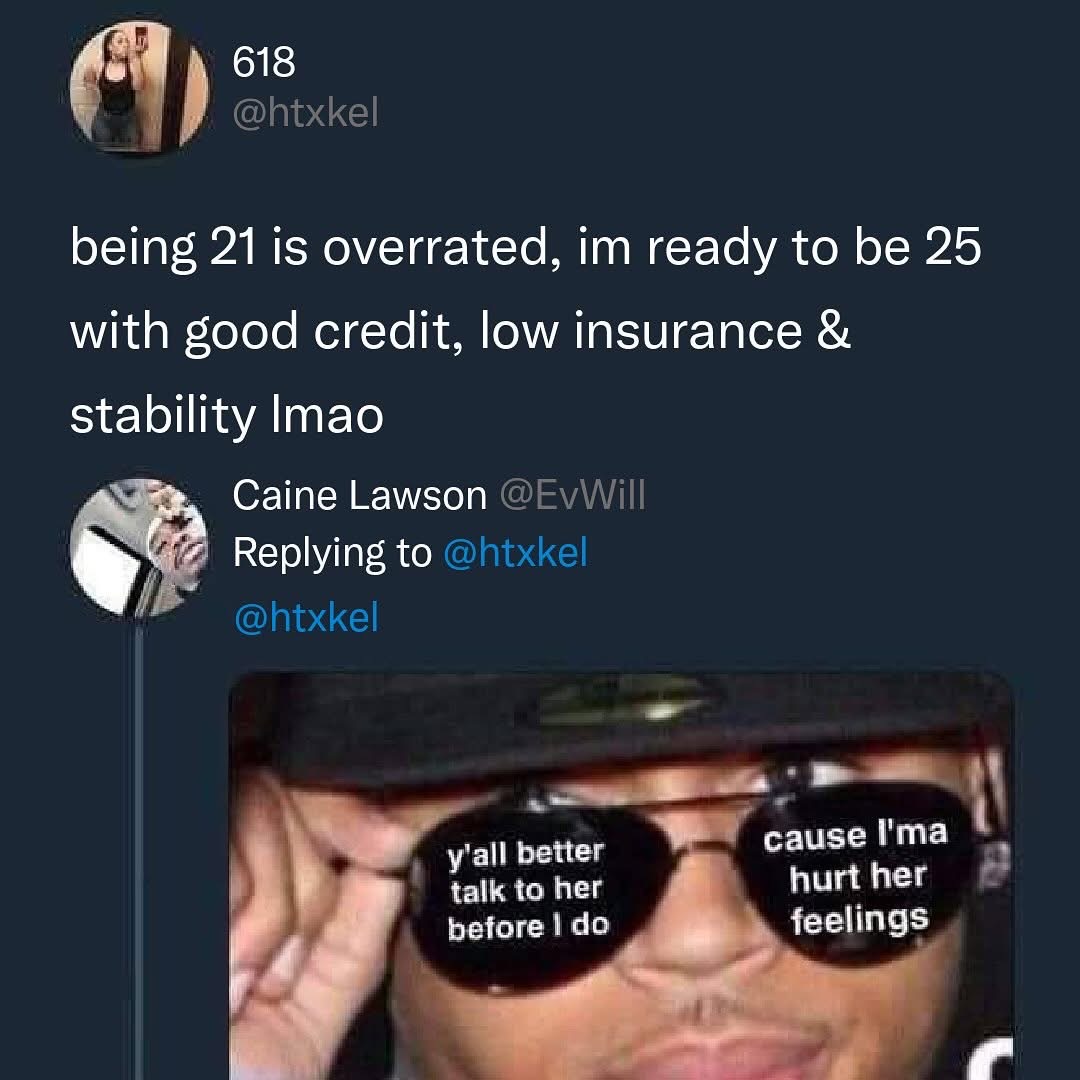The width and height of the screenshot is (1080, 1080).
Task: Click the blue @htxkel mention in the reply body
Action: tap(307, 617)
